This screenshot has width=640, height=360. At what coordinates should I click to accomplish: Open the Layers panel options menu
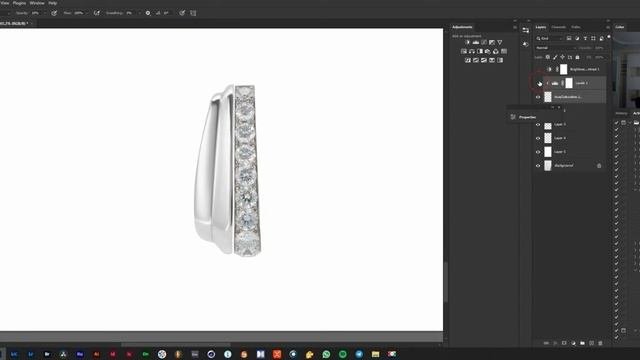coord(608,27)
